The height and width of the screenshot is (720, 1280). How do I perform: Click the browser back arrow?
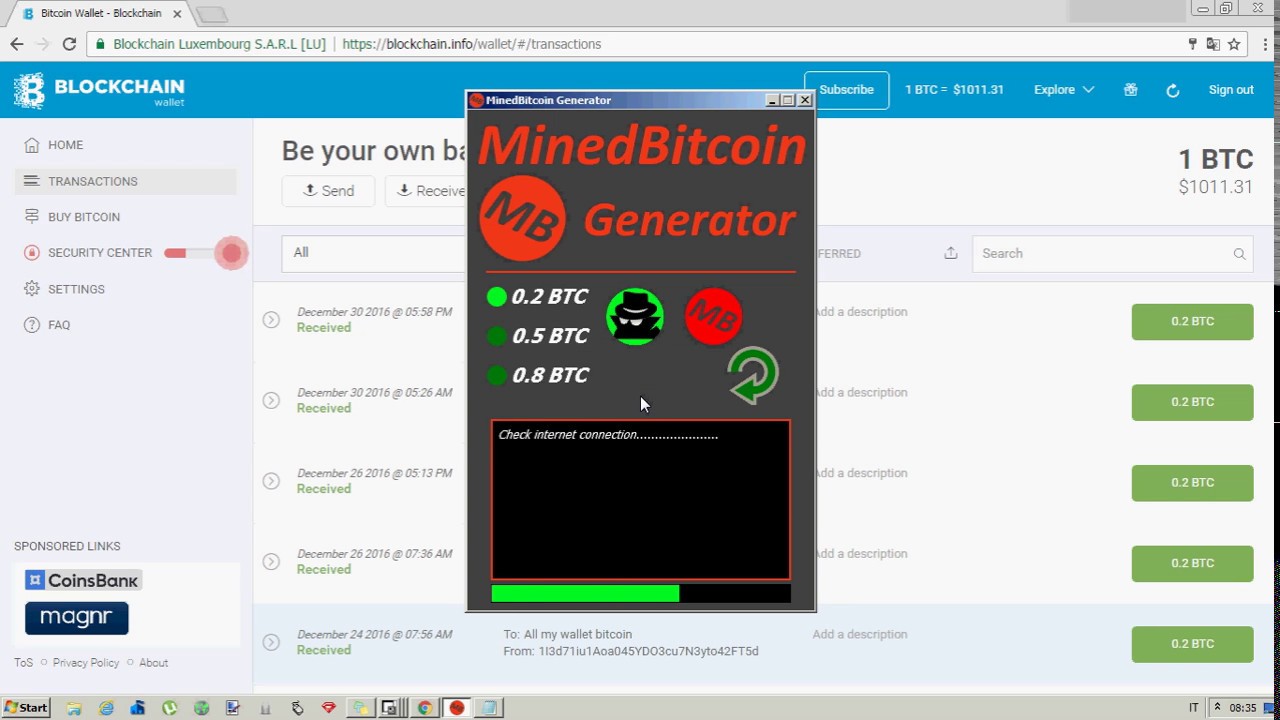pos(16,44)
